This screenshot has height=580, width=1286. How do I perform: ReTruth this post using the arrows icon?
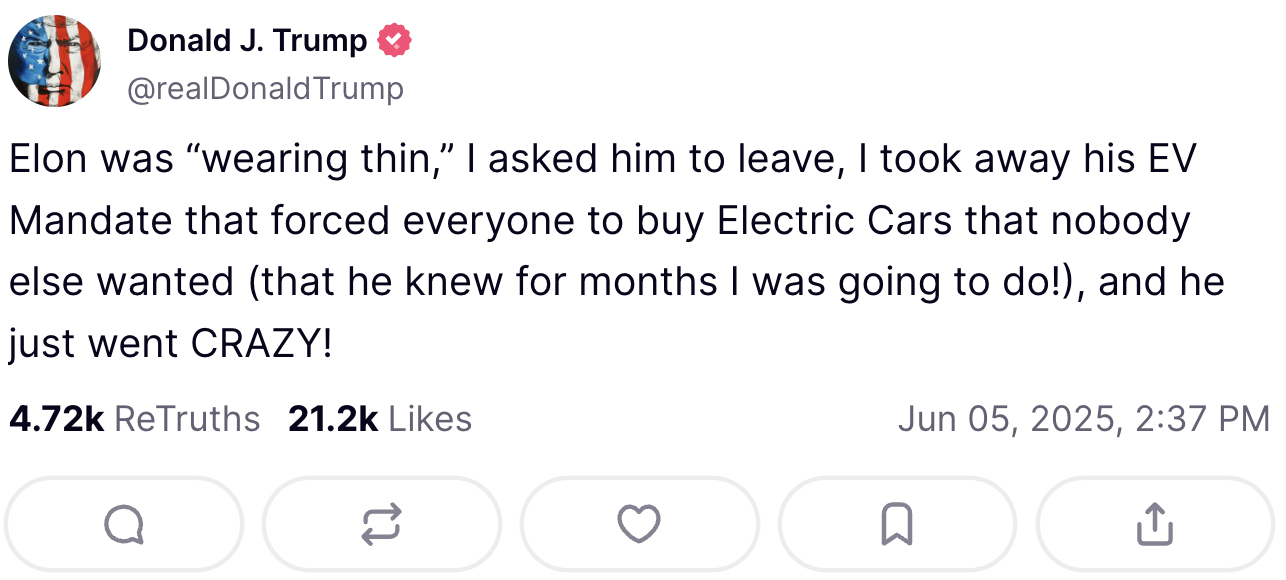tap(381, 524)
